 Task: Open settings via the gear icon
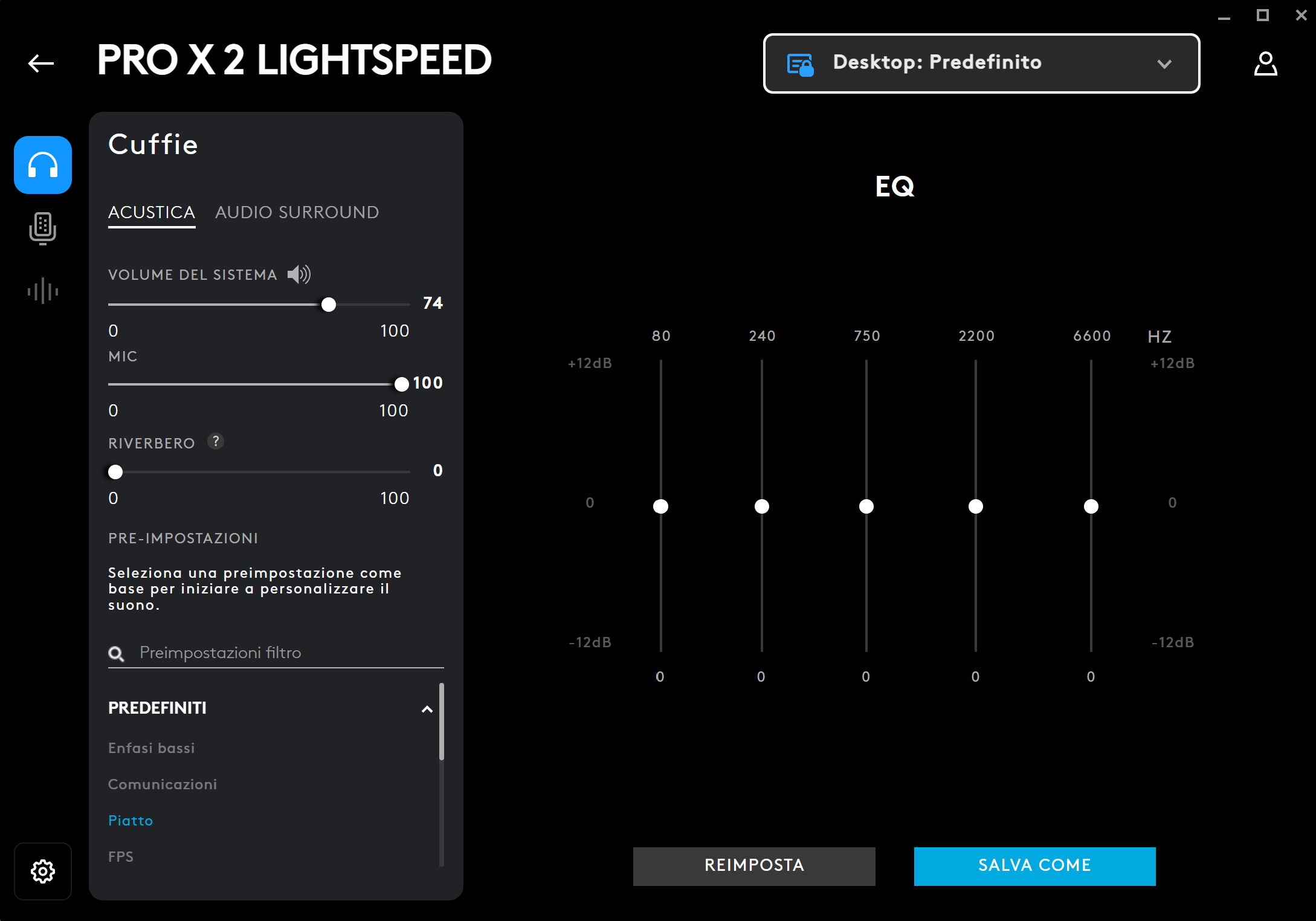click(43, 871)
